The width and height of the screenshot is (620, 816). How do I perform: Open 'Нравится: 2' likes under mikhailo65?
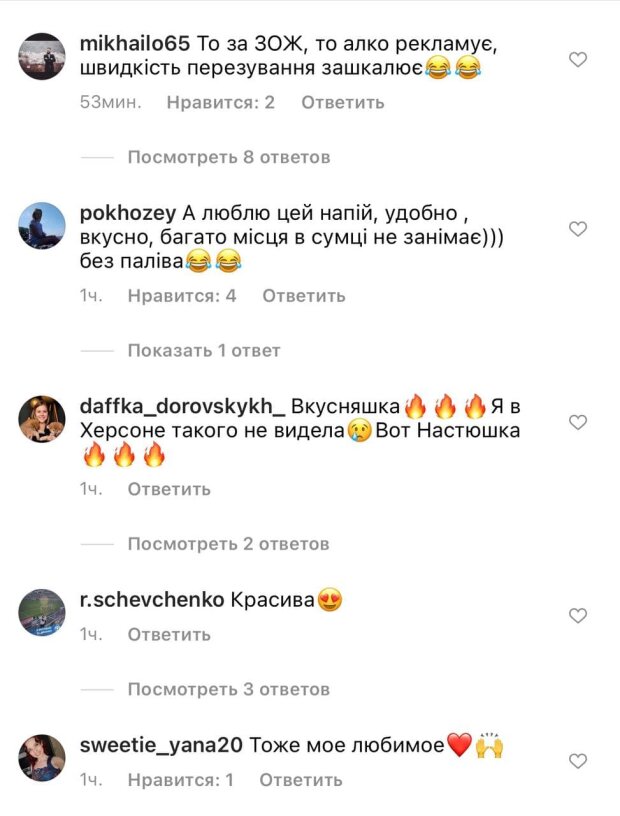(x=221, y=103)
